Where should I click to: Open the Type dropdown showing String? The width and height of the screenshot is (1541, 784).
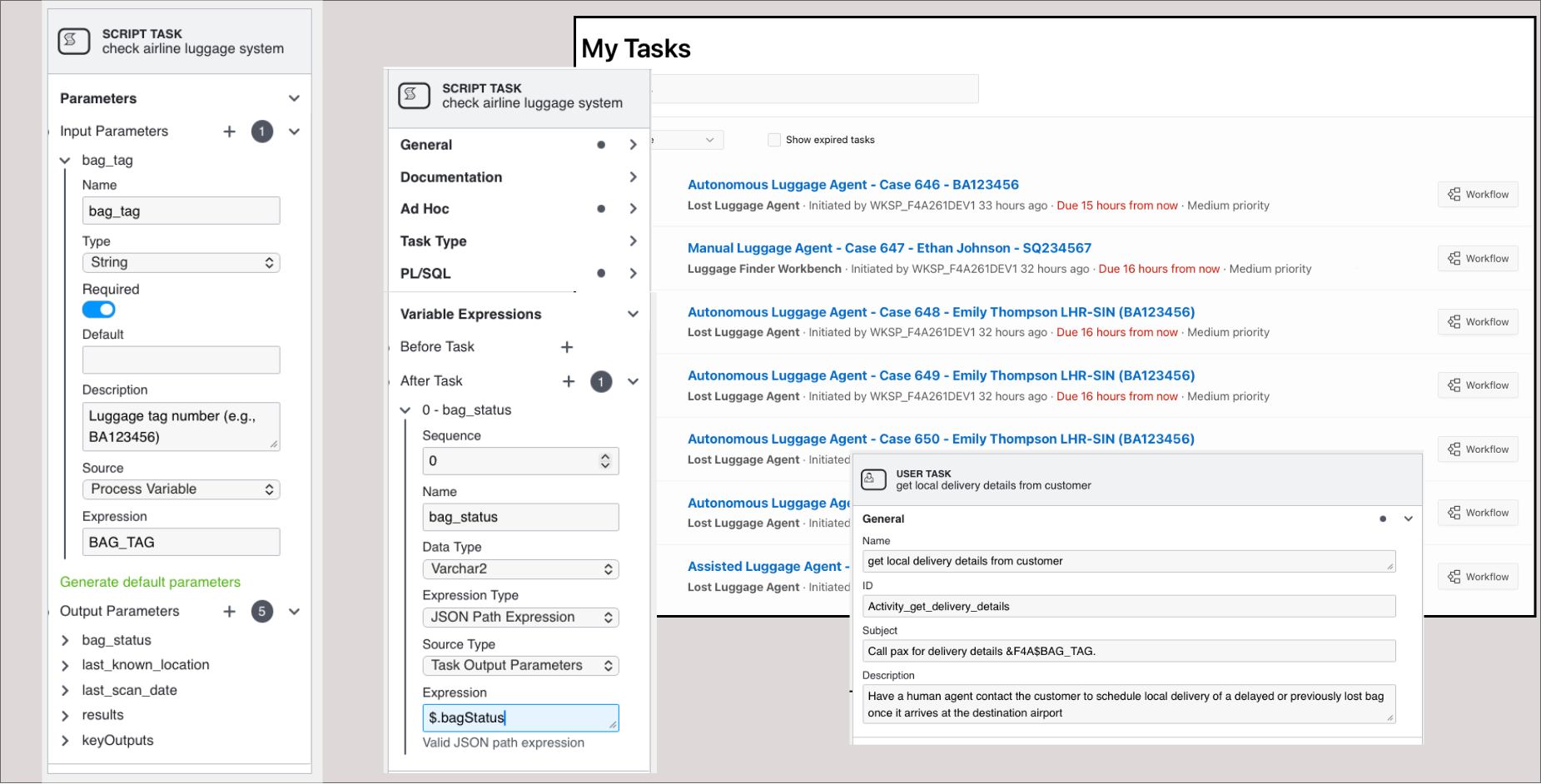point(181,262)
